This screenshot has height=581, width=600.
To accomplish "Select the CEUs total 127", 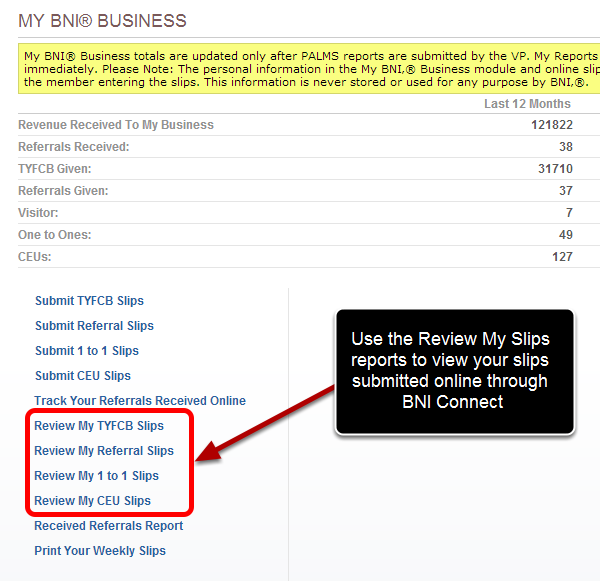I will [562, 257].
